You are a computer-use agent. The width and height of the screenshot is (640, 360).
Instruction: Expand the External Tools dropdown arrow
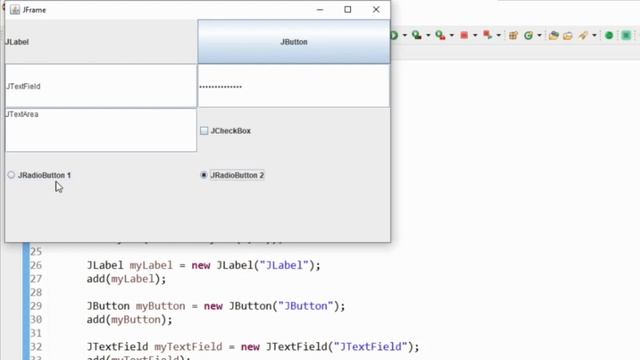pos(451,36)
